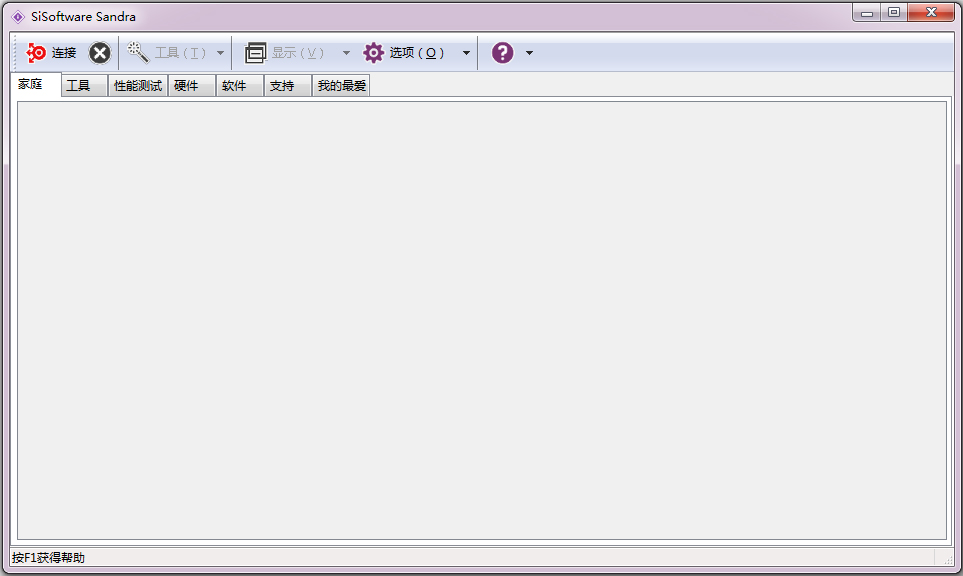This screenshot has width=963, height=576.
Task: Click the 显示(V) toolbar label
Action: pos(298,53)
